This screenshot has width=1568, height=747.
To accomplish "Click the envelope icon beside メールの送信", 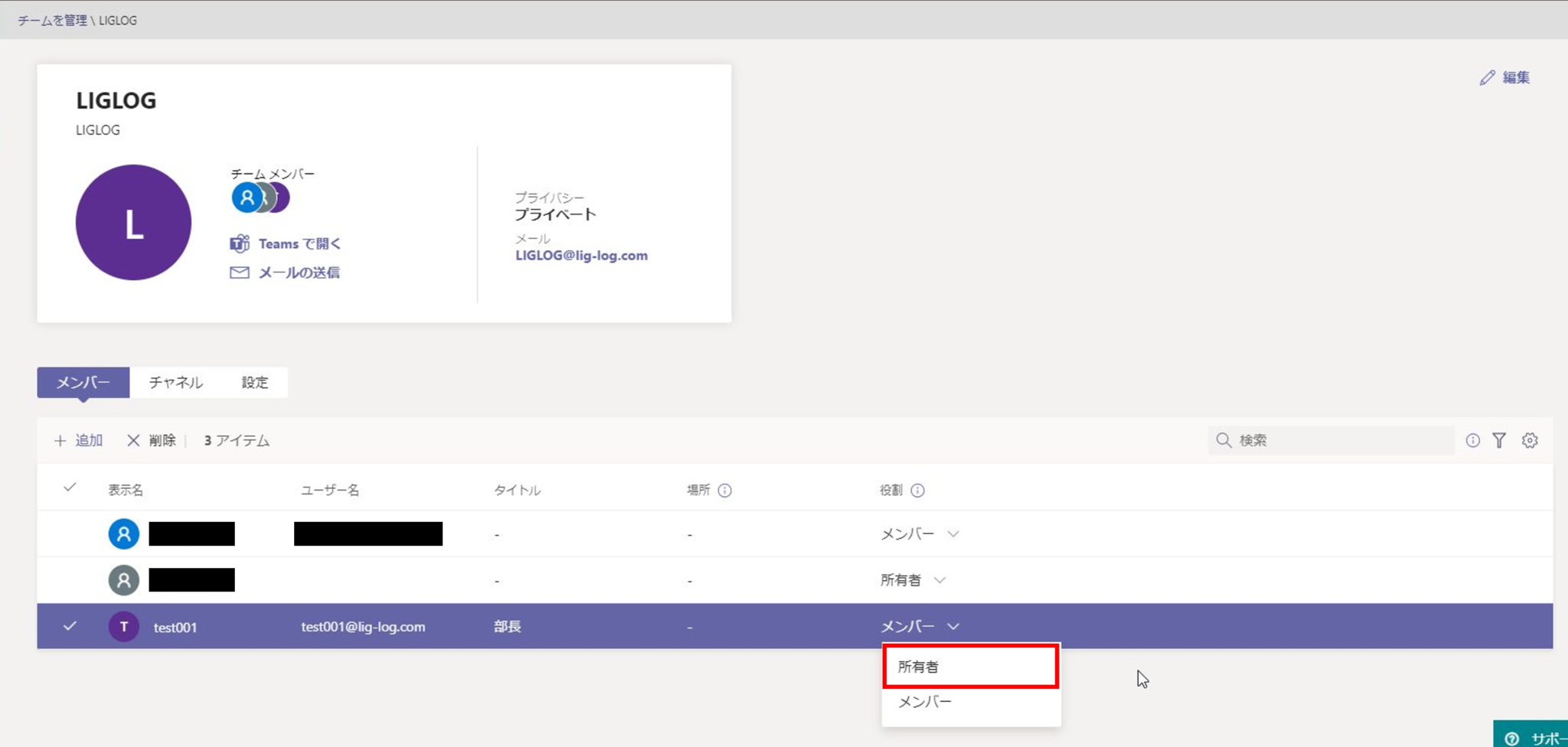I will click(239, 272).
